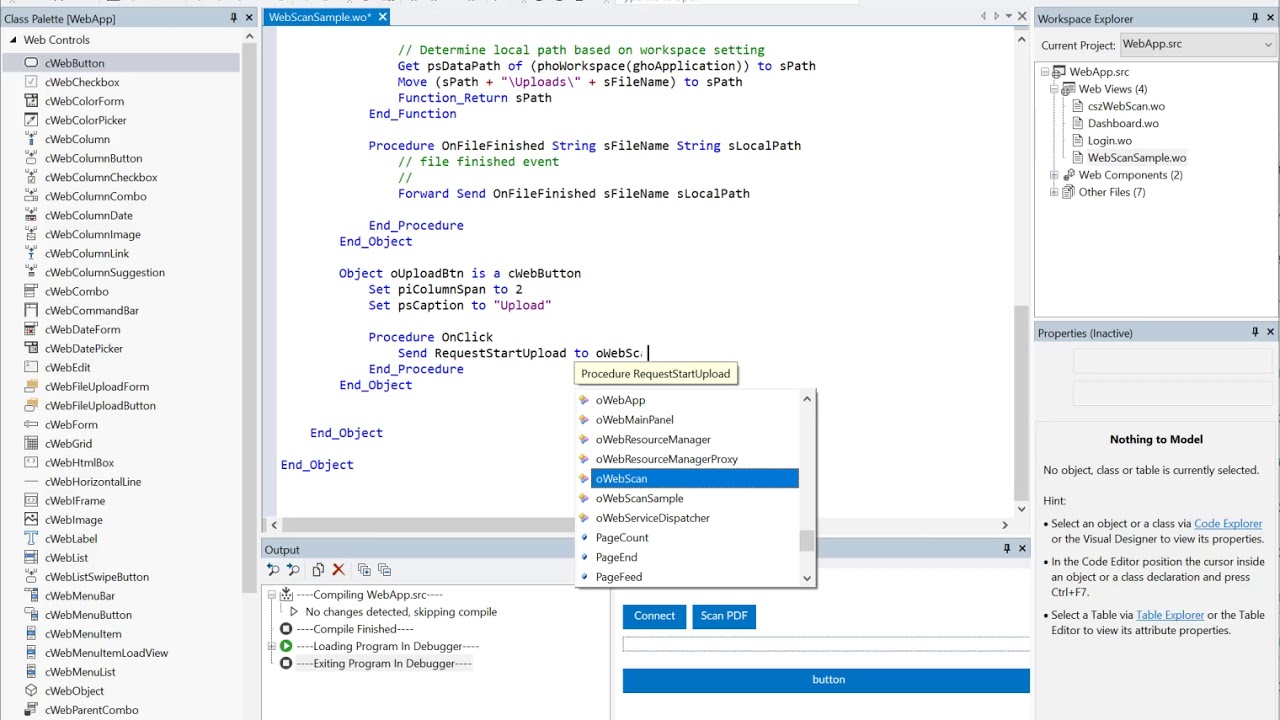Click Find Previous in Output toolbar
Viewport: 1280px width, 720px height.
pyautogui.click(x=273, y=570)
